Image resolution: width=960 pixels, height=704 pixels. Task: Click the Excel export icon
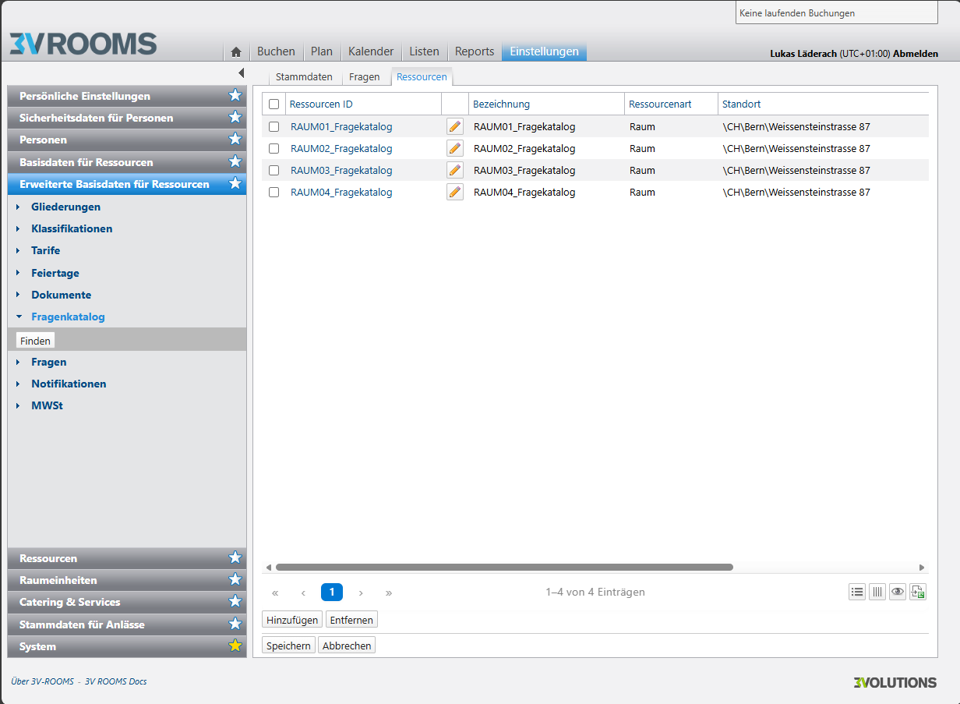[918, 592]
